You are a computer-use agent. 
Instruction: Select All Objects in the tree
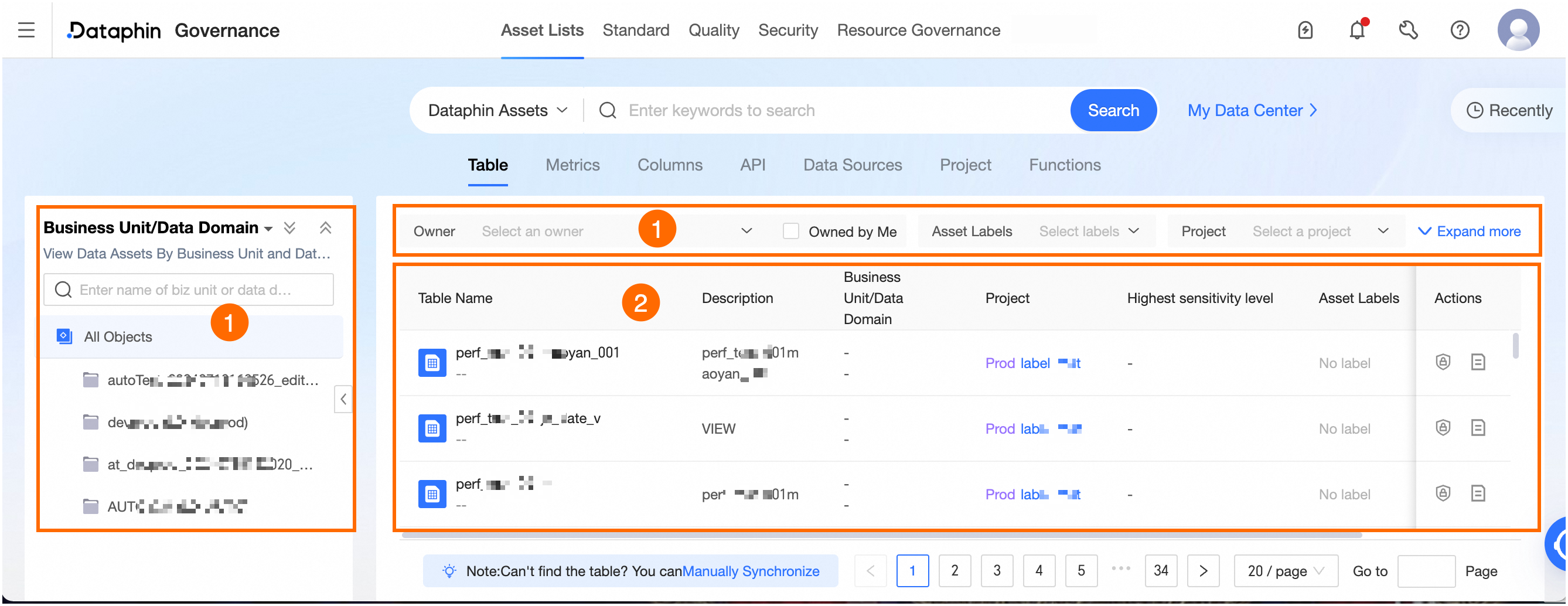pyautogui.click(x=192, y=337)
